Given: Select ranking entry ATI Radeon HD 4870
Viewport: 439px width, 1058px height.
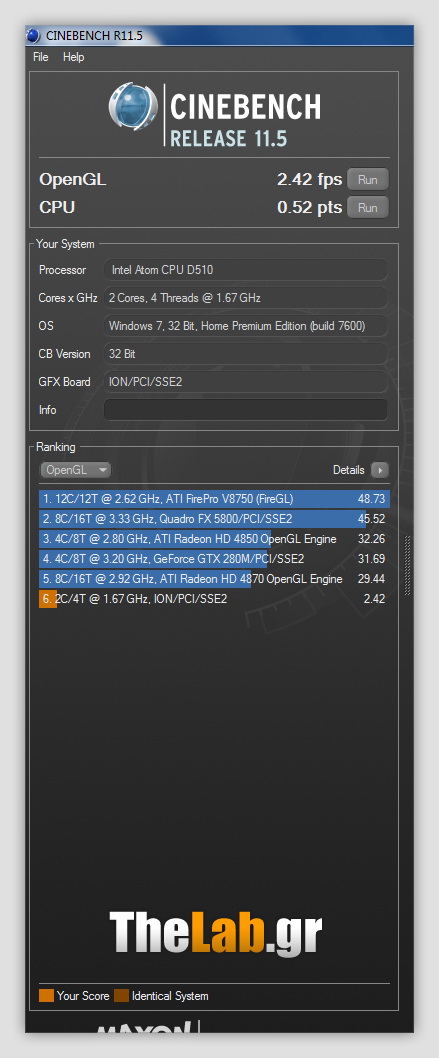Looking at the screenshot, I should point(214,579).
